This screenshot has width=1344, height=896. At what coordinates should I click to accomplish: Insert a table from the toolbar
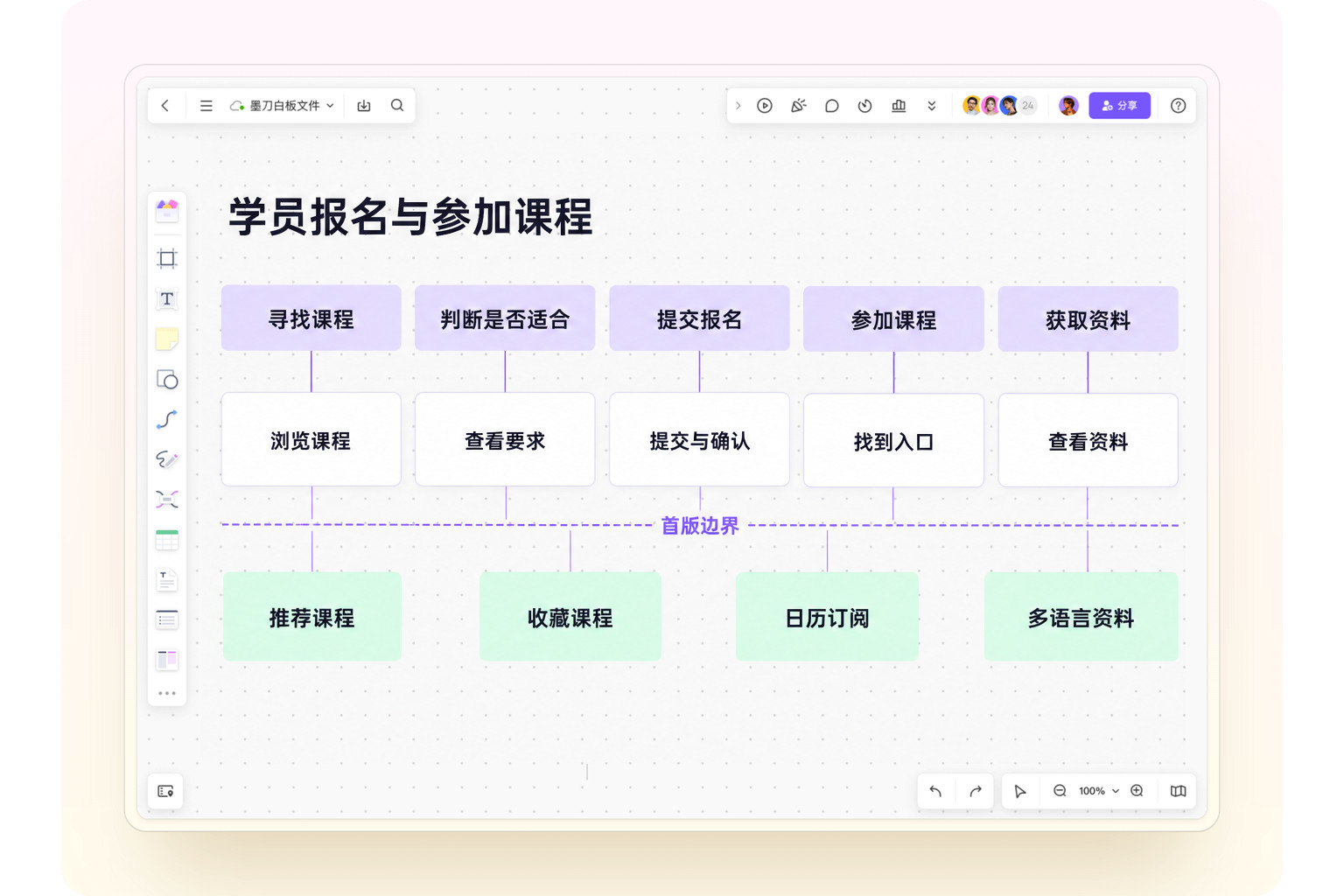coord(167,540)
